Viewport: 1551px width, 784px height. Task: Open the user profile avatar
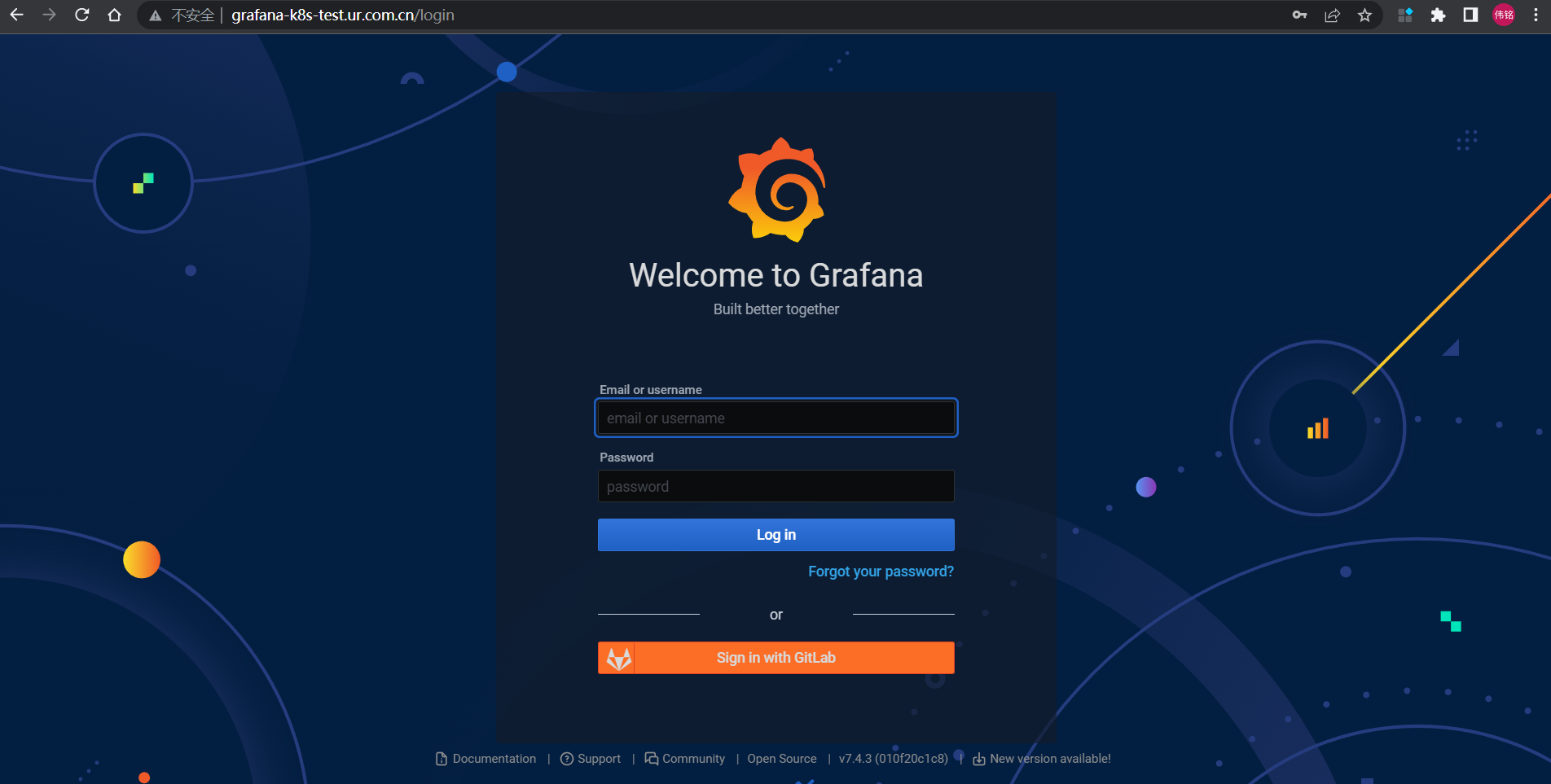click(x=1504, y=15)
